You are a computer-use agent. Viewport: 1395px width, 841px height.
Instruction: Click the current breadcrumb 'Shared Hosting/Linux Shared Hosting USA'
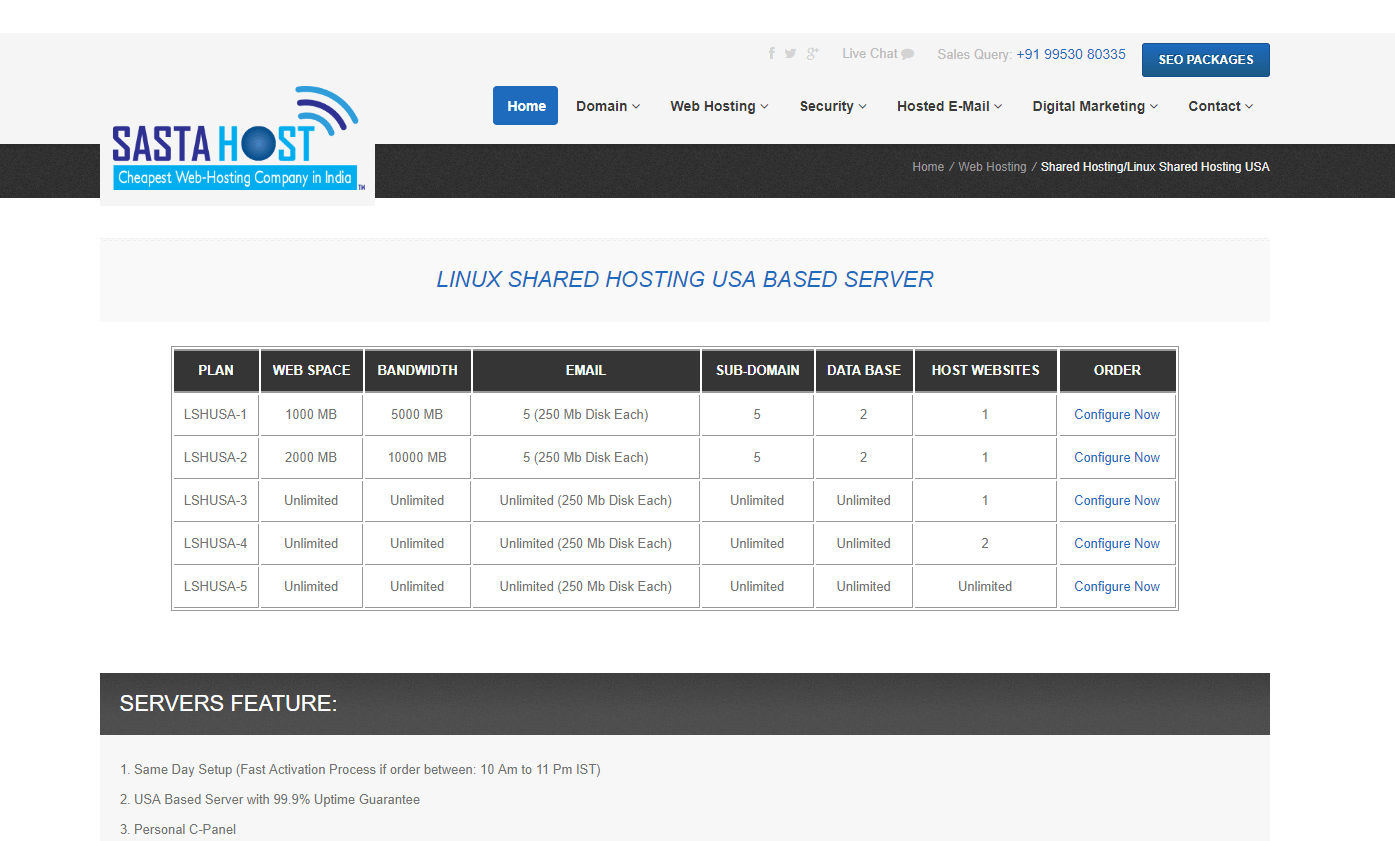click(x=1155, y=167)
